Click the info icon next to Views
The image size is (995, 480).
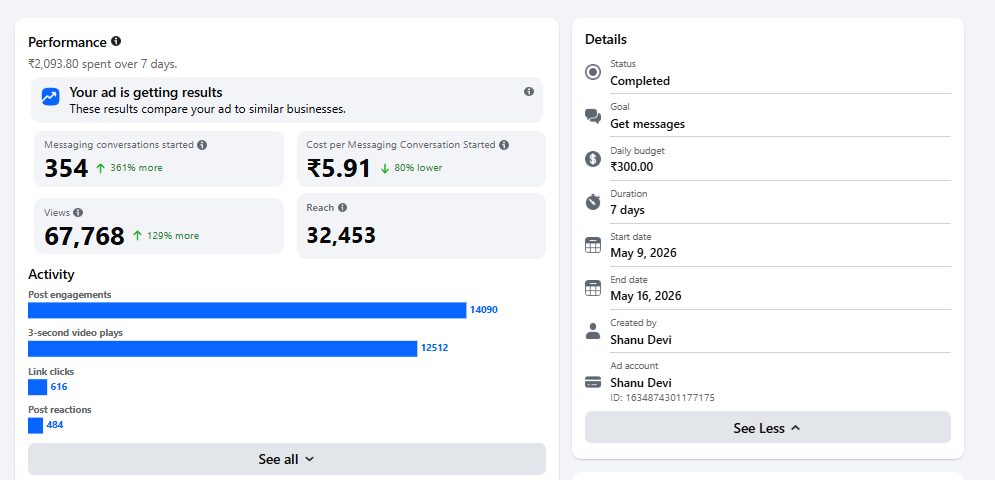(x=77, y=213)
